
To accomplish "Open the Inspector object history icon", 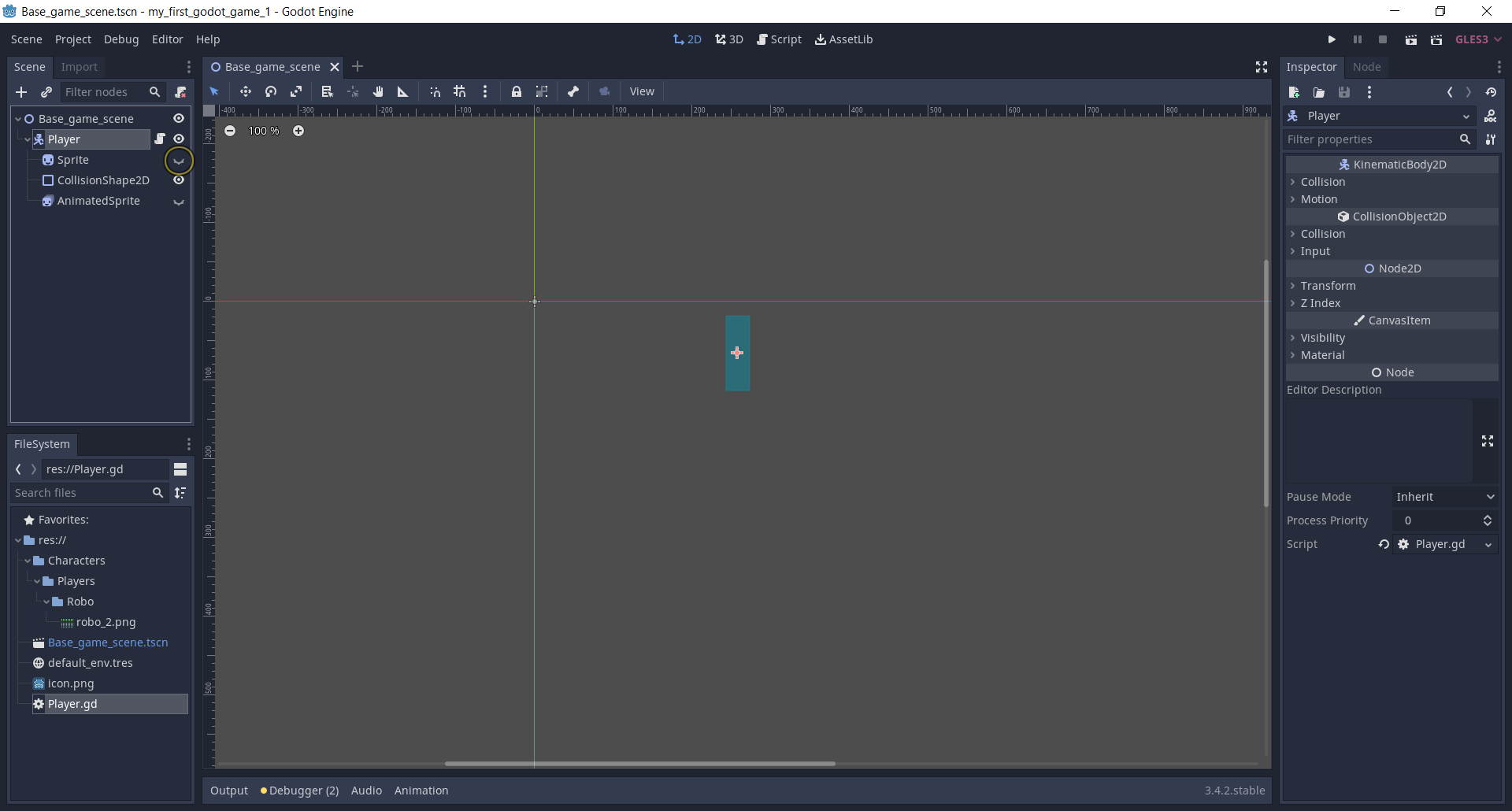I will 1492,92.
